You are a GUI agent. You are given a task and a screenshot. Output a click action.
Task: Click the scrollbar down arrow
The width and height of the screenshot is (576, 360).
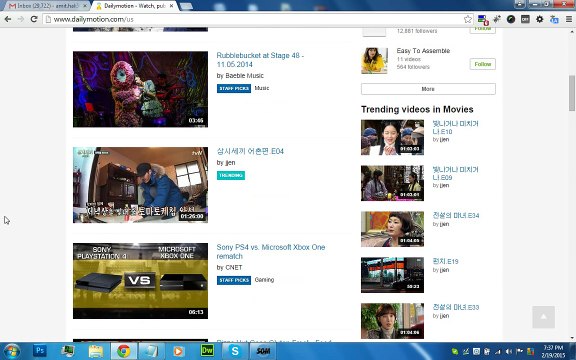(572, 338)
